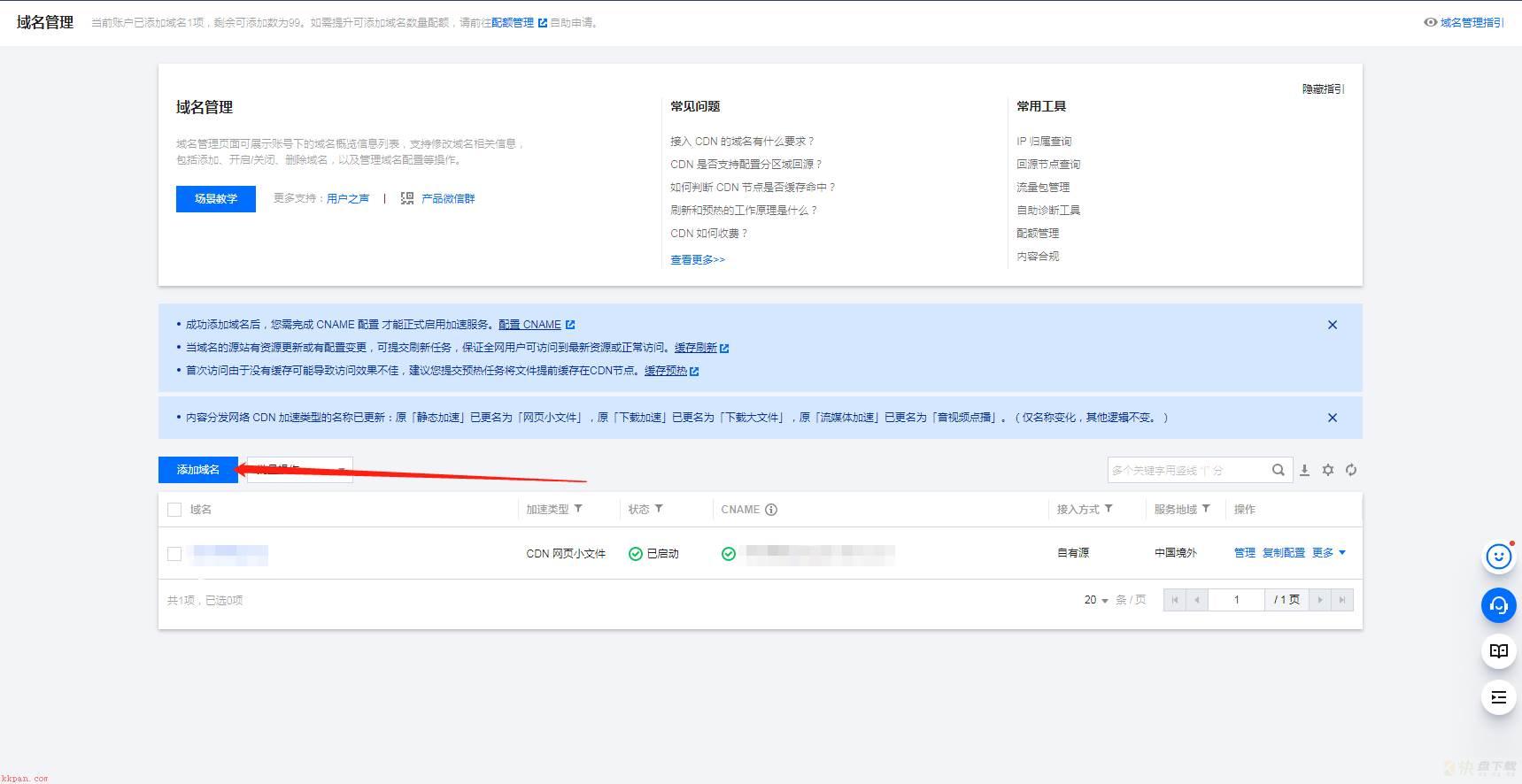
Task: Click the download list icon
Action: click(1304, 470)
